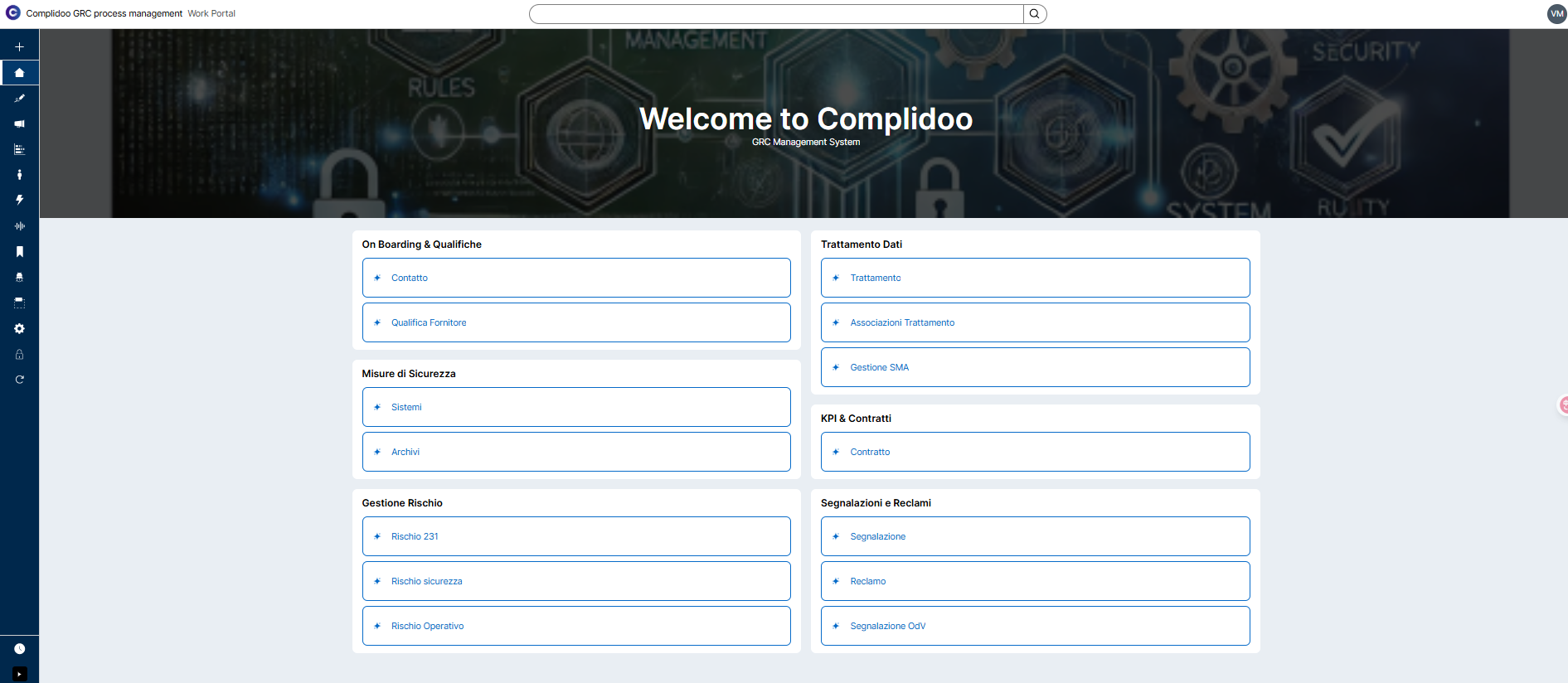
Task: Open the Segnalazione card
Action: 1035,536
